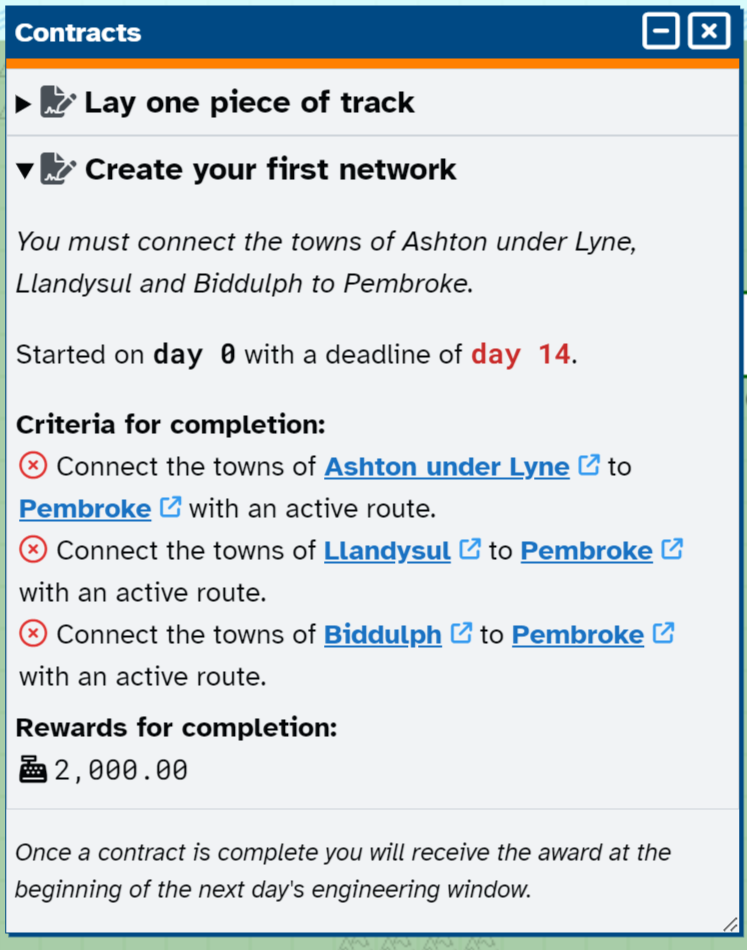747x950 pixels.
Task: Open the Pembroke link in first criterion
Action: point(85,509)
